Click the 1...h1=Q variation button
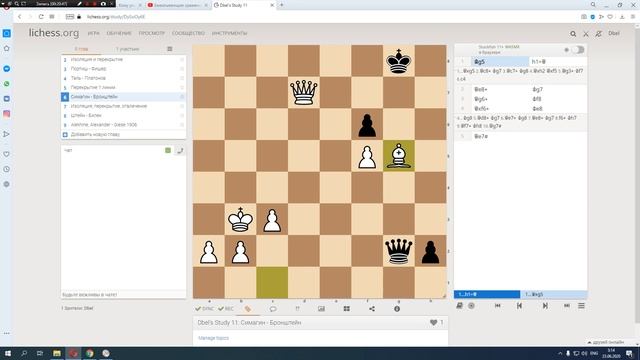 point(487,294)
